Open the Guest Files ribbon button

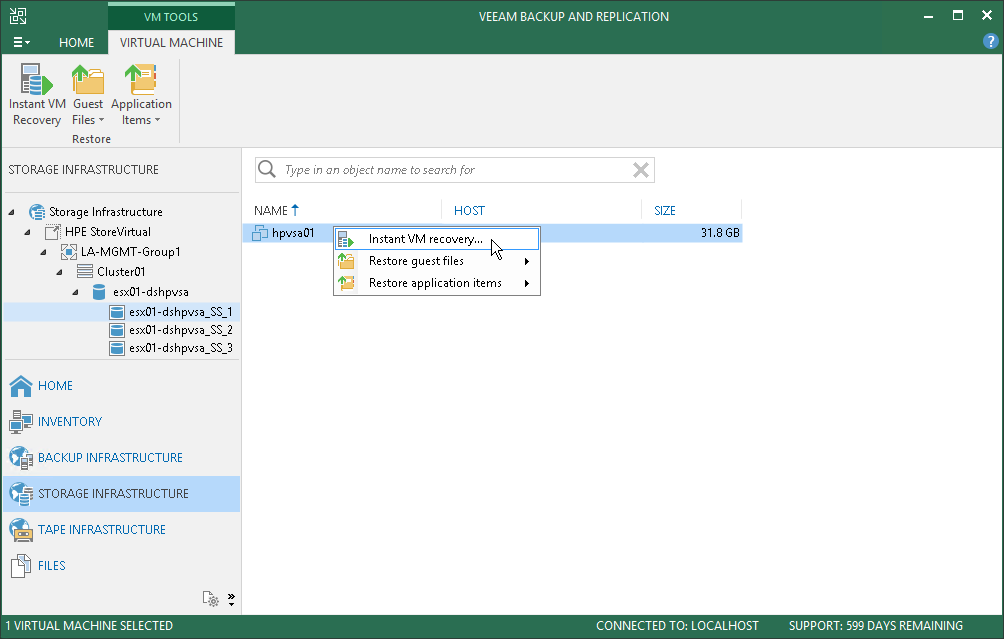[88, 95]
